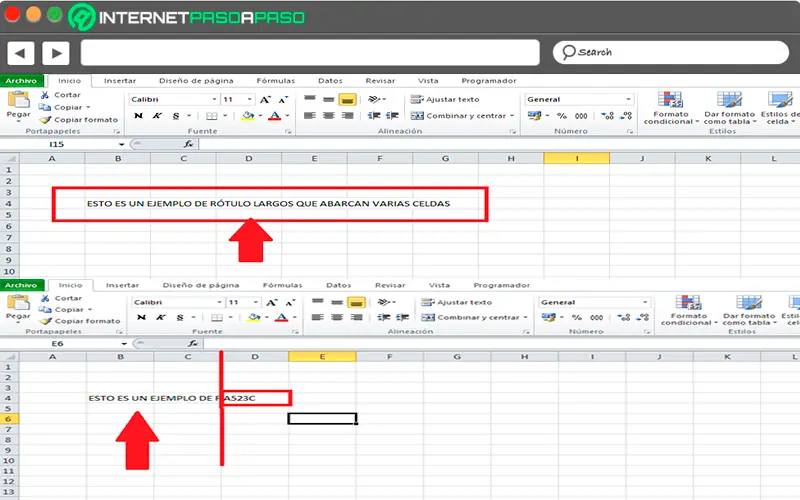Open Dar formato como tabla in the upper ribbon
This screenshot has height=500, width=800.
pyautogui.click(x=729, y=108)
